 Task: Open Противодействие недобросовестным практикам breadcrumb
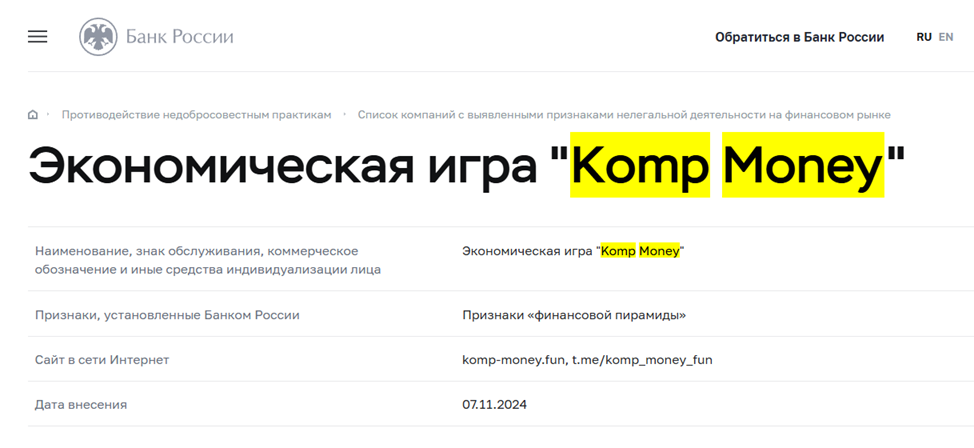[x=196, y=115]
